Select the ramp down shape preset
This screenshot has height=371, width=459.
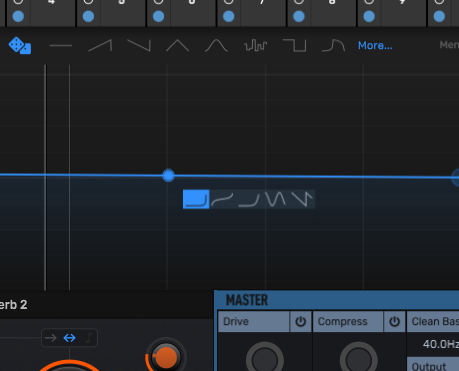coord(139,45)
